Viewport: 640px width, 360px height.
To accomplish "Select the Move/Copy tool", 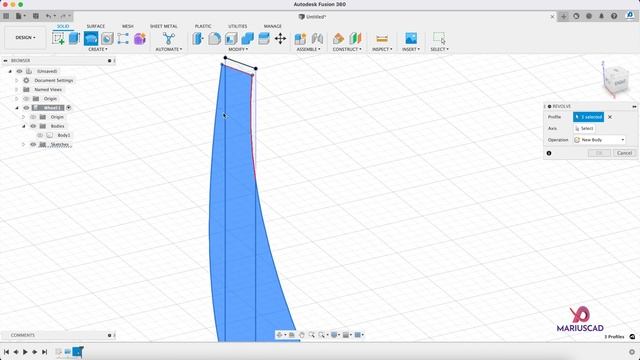I will point(280,39).
